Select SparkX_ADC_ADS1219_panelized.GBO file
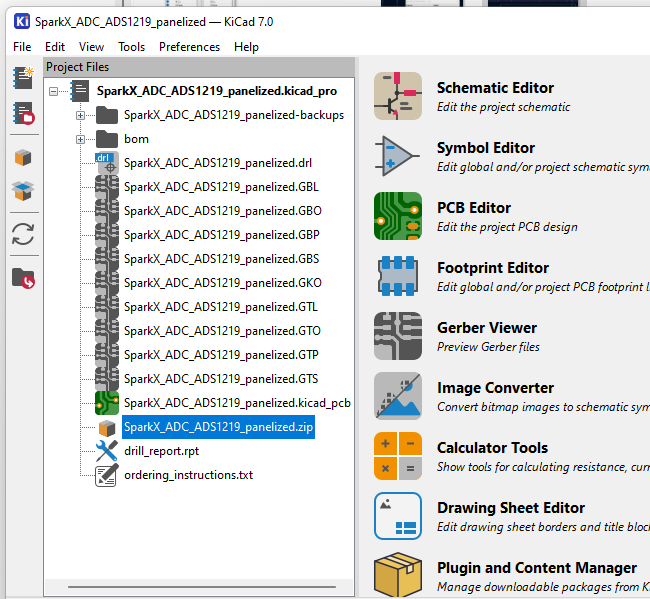The width and height of the screenshot is (650, 599). [223, 211]
